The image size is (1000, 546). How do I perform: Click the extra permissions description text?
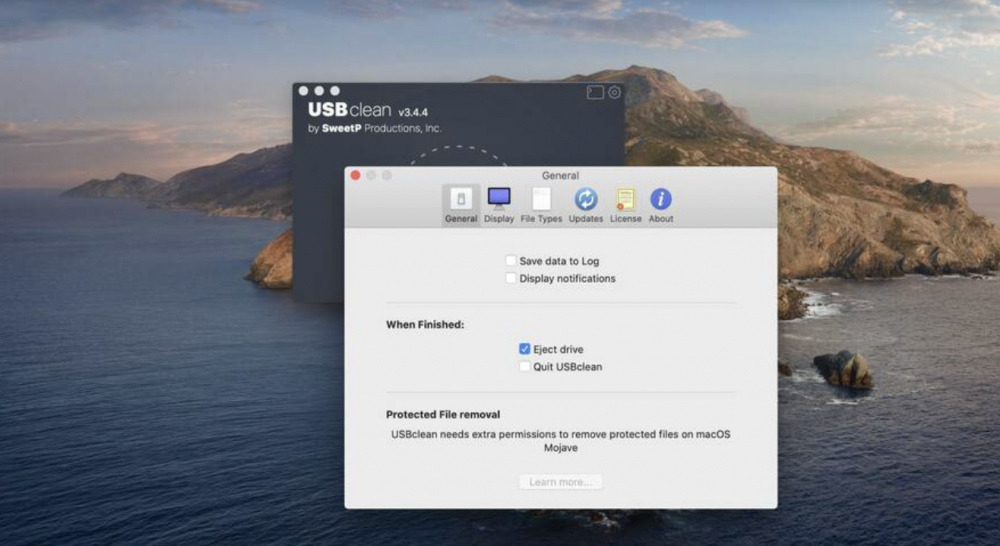click(x=561, y=441)
